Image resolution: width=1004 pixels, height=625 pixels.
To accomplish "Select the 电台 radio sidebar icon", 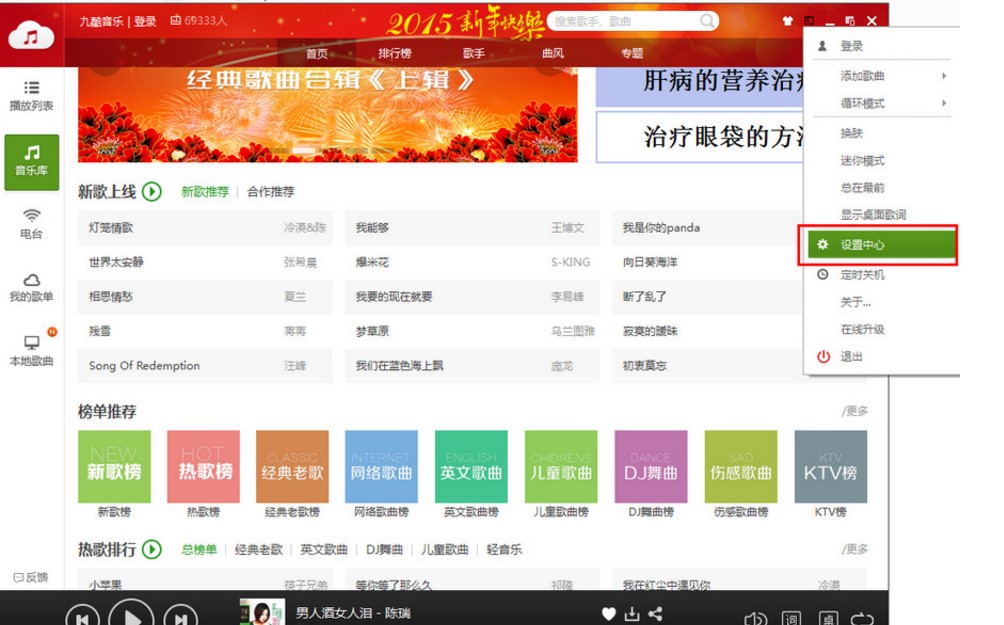I will [x=31, y=223].
